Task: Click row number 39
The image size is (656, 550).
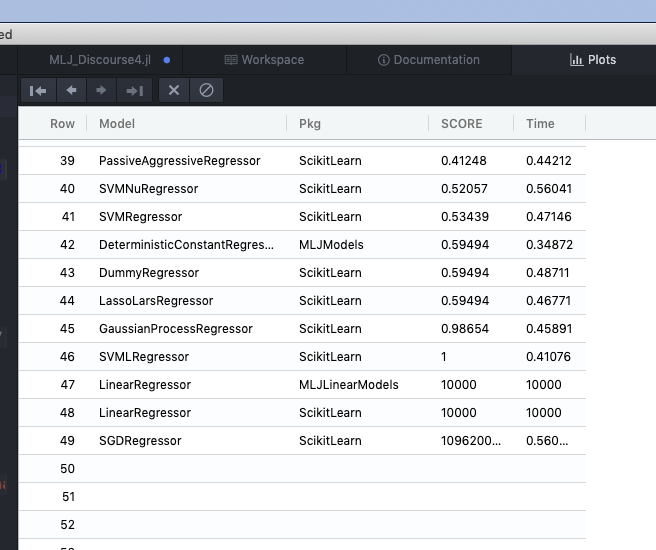Action: point(67,161)
